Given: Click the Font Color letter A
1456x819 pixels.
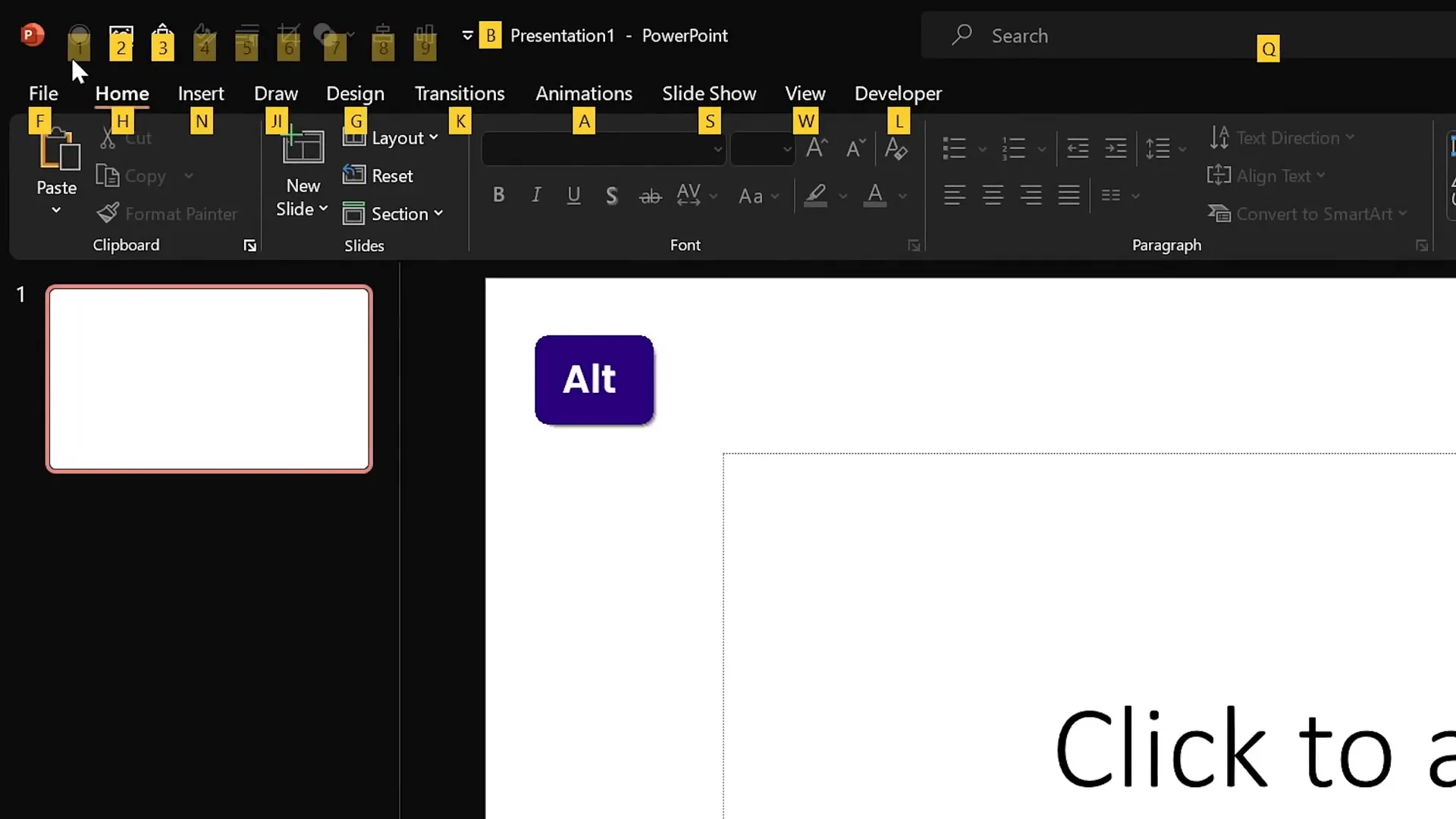Looking at the screenshot, I should point(875,196).
